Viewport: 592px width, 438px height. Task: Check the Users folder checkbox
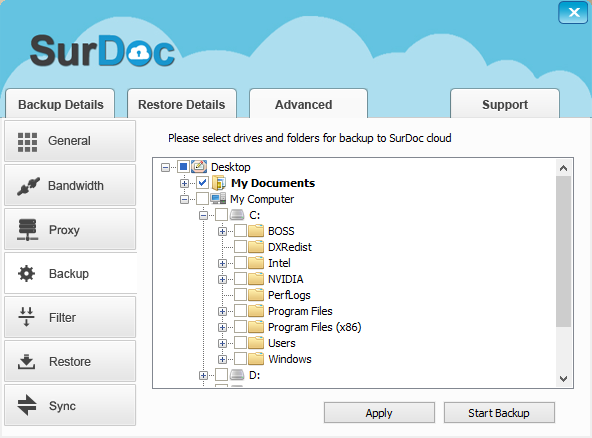pyautogui.click(x=240, y=342)
